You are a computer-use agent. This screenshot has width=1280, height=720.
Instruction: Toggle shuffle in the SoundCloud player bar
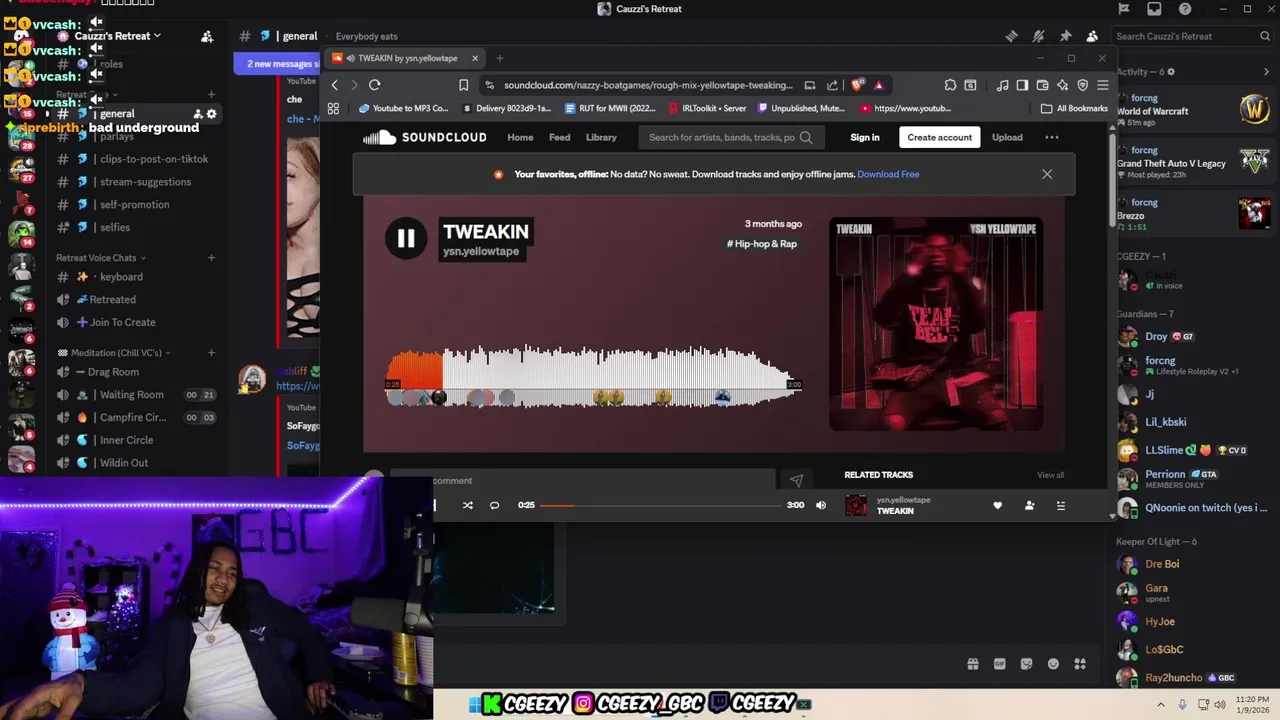pyautogui.click(x=467, y=505)
